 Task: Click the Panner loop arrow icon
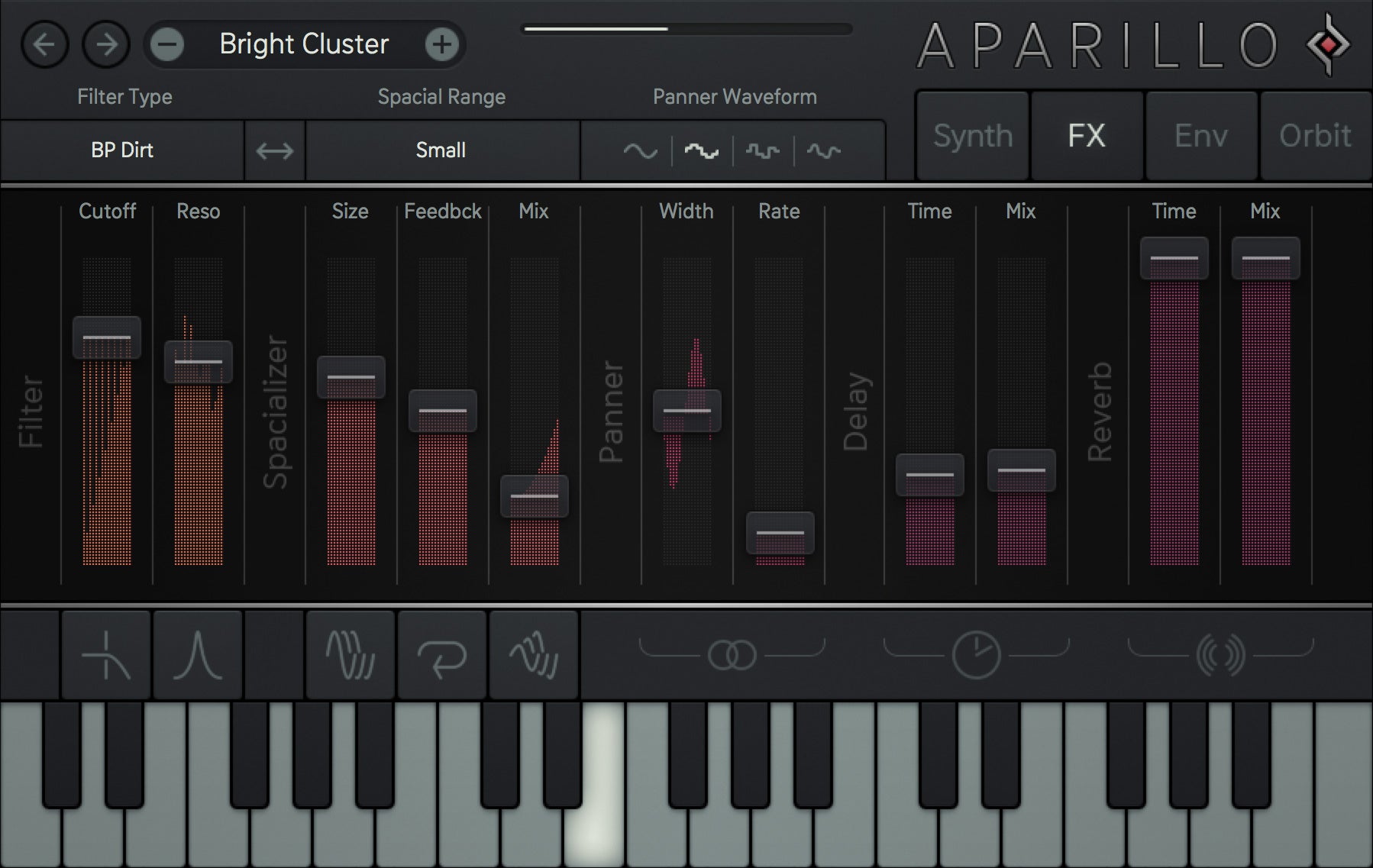pos(441,655)
